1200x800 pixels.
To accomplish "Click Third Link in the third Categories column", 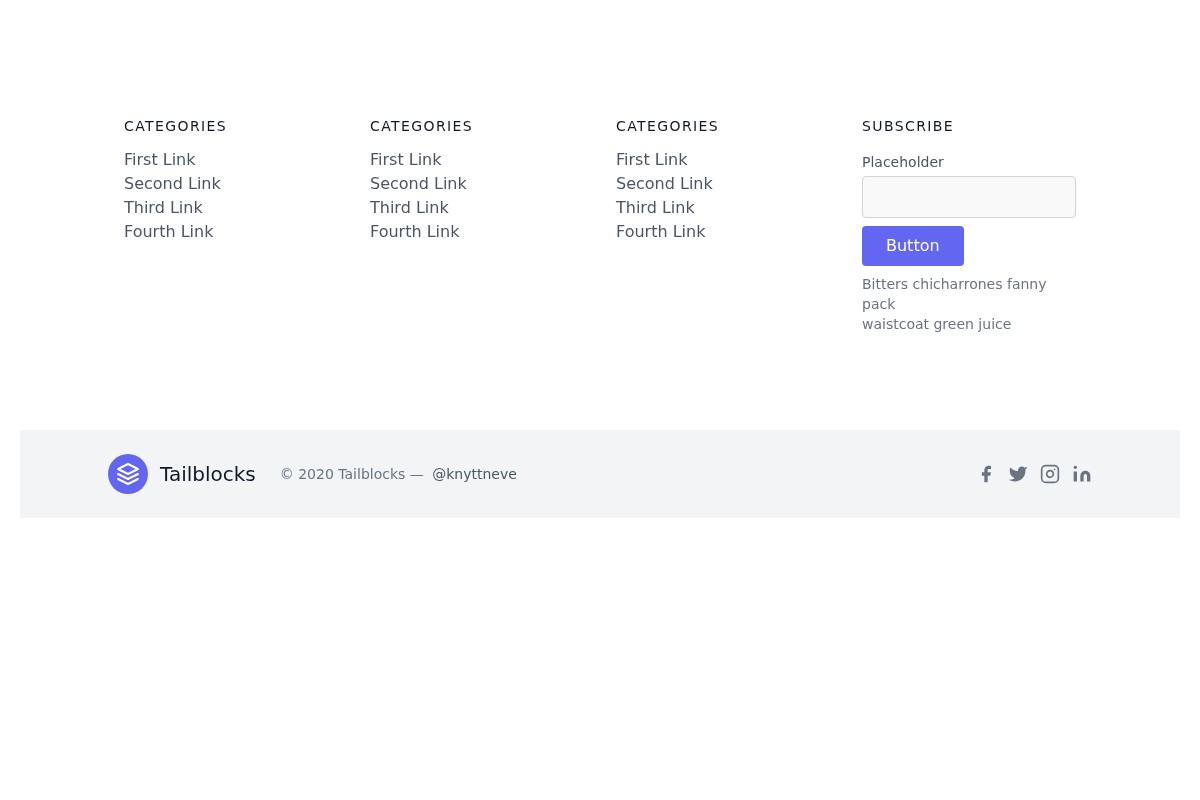I will coord(655,207).
